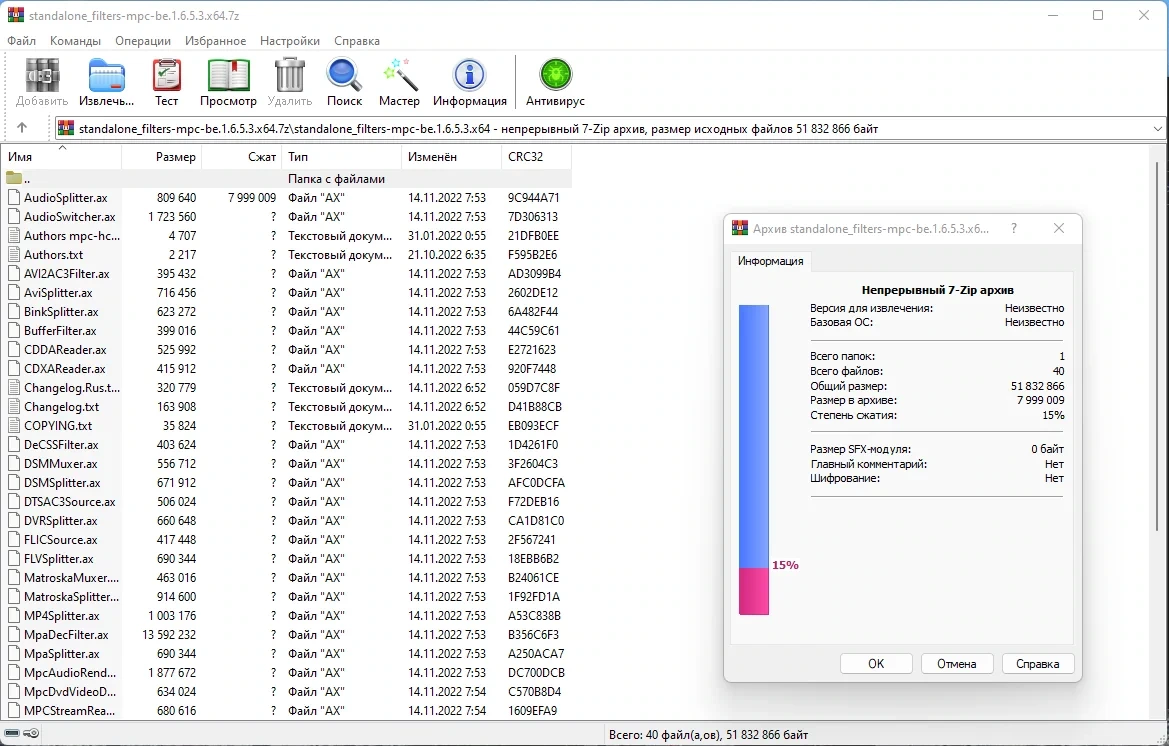This screenshot has height=746, width=1169.
Task: Sort by the Тип column header
Action: pyautogui.click(x=341, y=157)
